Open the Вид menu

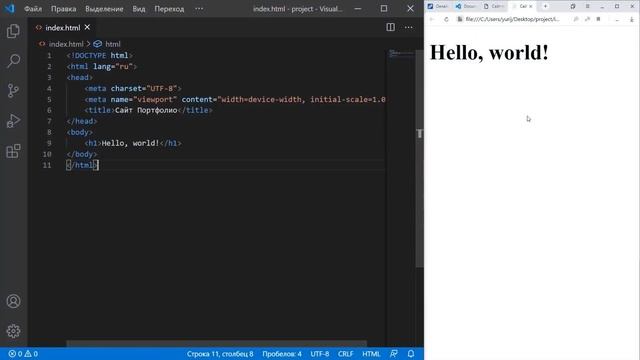tap(139, 9)
